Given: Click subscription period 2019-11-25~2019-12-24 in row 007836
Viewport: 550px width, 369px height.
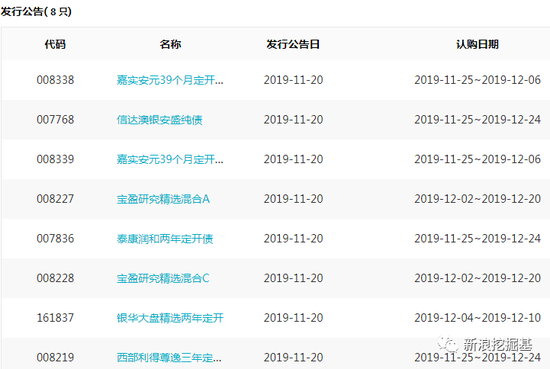Looking at the screenshot, I should [477, 239].
